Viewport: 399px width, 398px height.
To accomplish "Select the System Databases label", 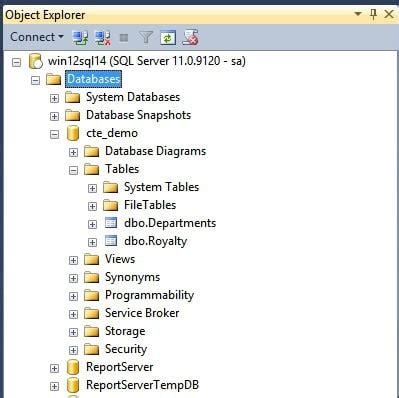I will pyautogui.click(x=133, y=97).
